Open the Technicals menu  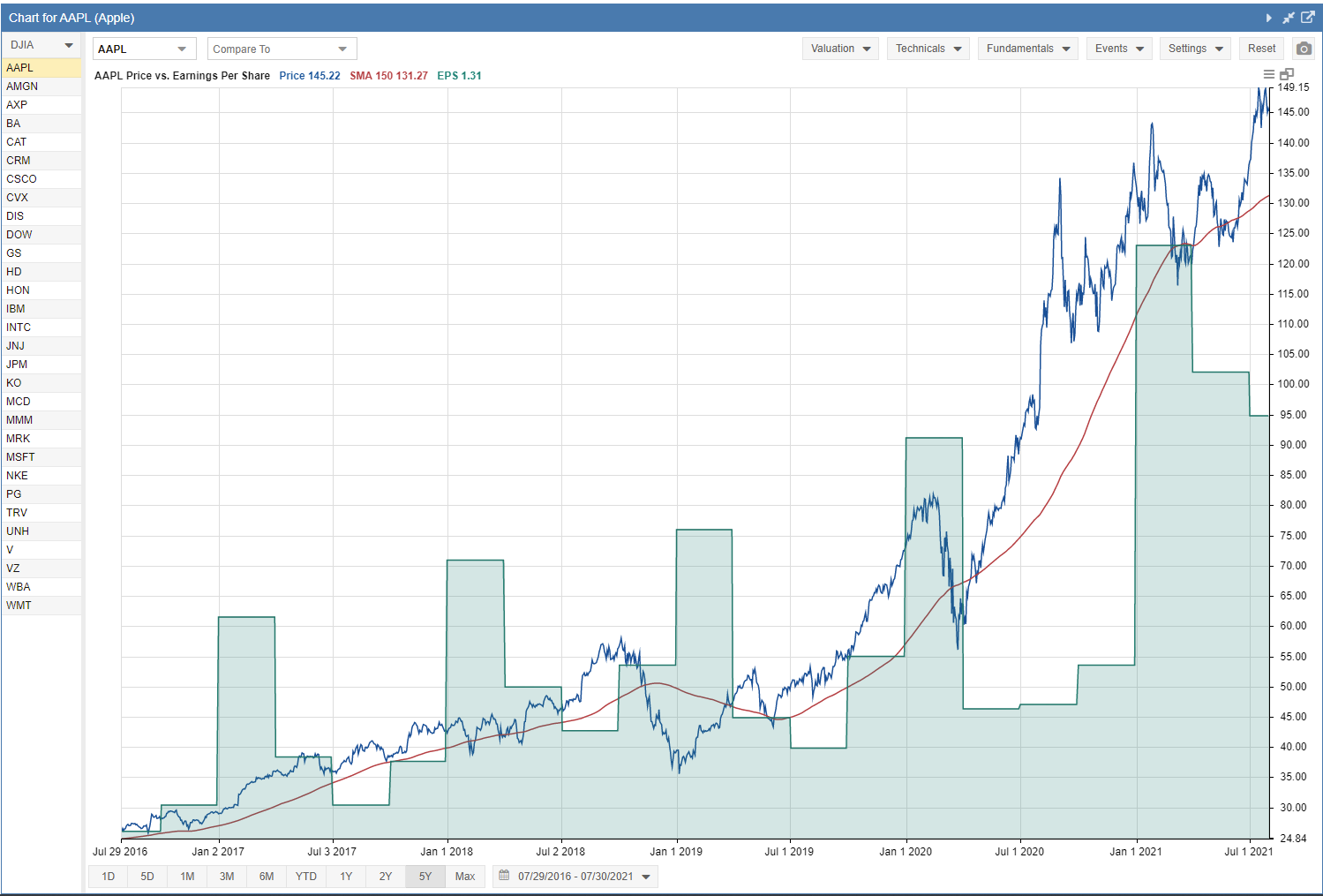click(928, 49)
